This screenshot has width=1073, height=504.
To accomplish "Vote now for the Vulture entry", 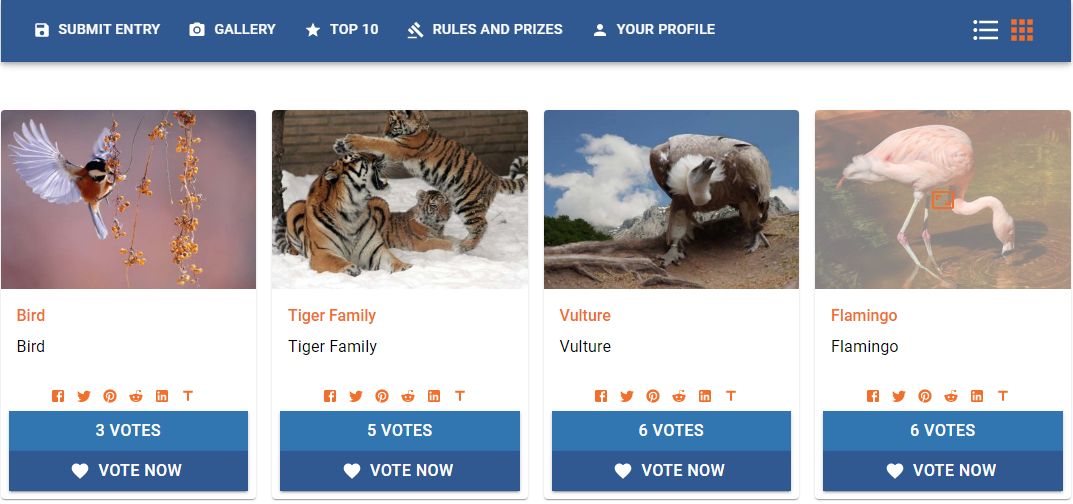I will point(671,470).
